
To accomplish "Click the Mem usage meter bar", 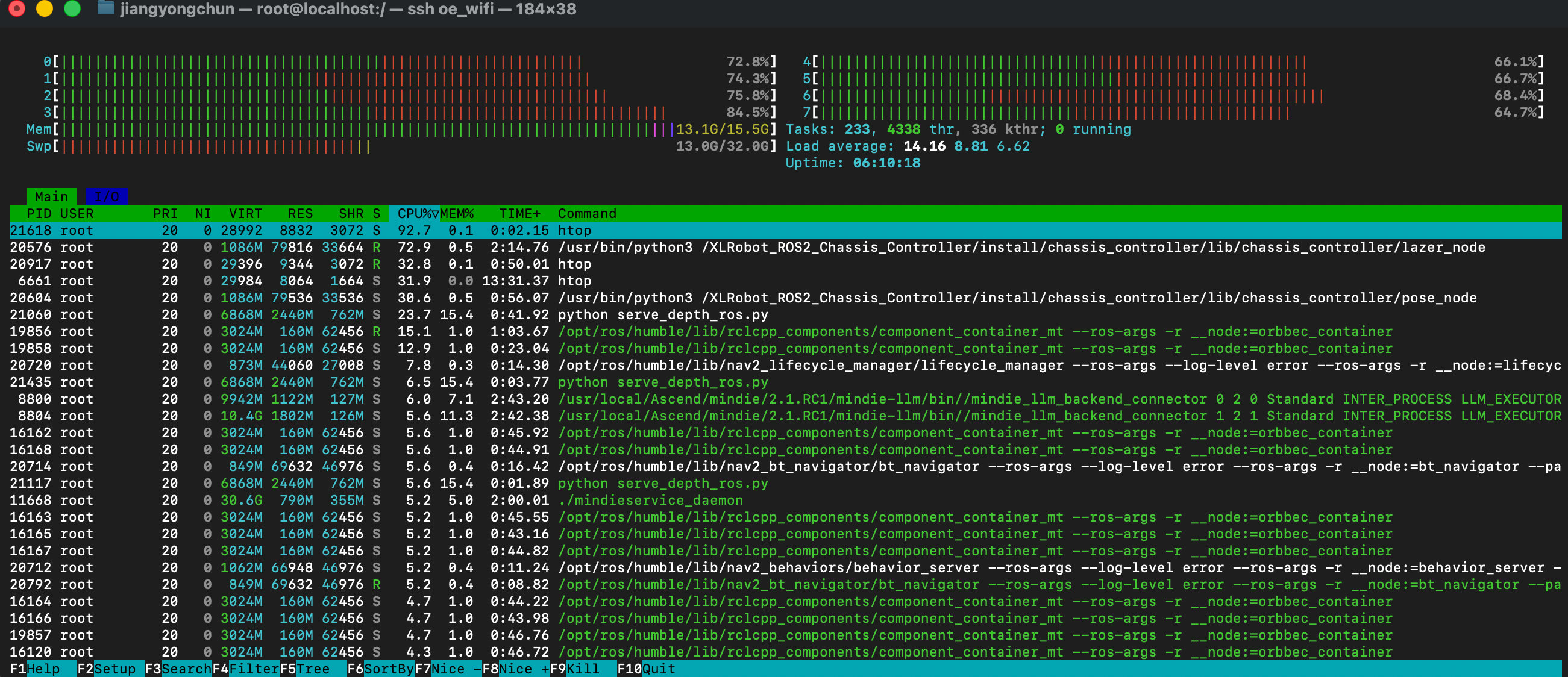I will [x=365, y=129].
